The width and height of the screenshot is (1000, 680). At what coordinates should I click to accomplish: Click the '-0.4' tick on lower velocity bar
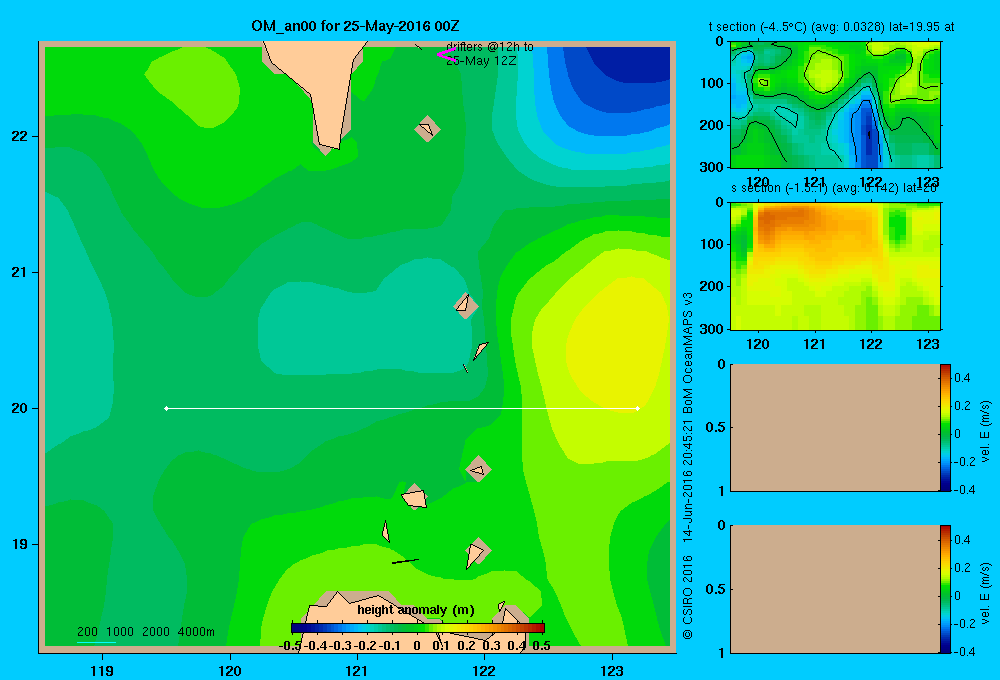coord(964,652)
